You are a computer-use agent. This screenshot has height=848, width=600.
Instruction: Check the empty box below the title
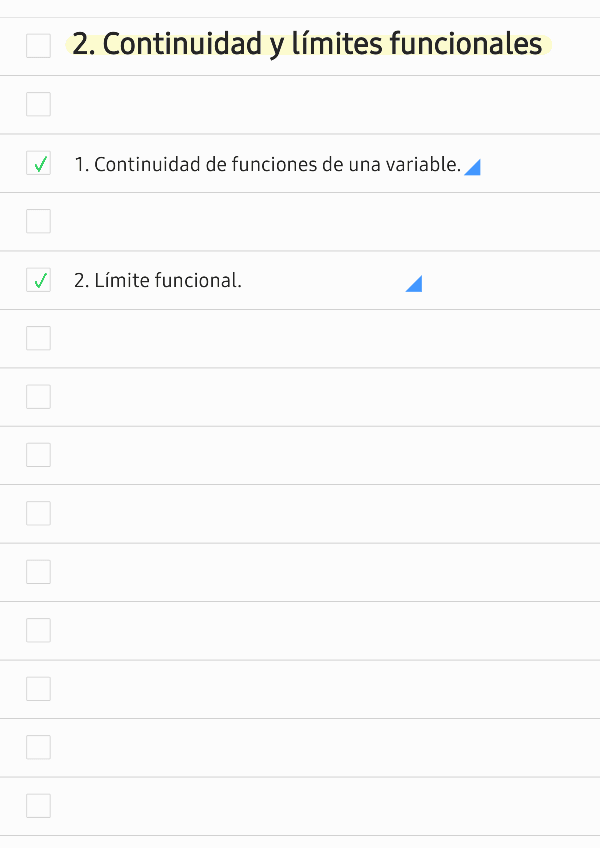pos(38,104)
